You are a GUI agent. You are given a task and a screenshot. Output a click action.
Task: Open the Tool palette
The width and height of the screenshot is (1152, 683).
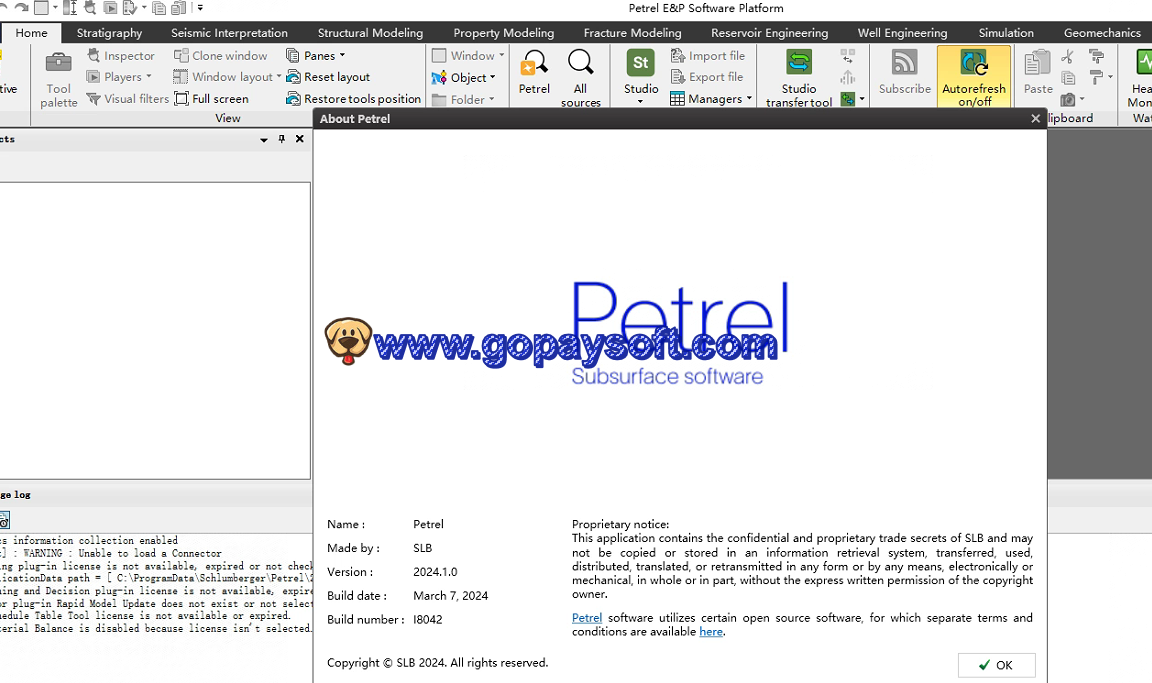pos(59,77)
